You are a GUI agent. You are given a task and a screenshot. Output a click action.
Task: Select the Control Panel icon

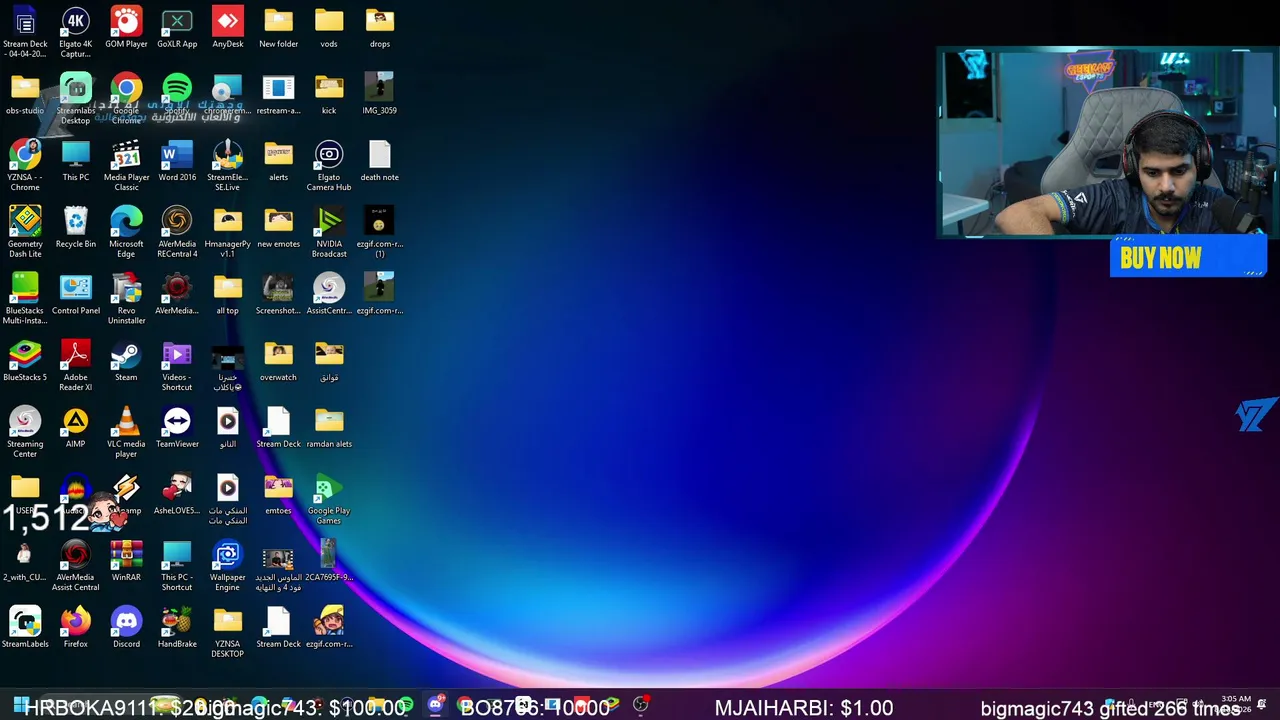pos(76,294)
